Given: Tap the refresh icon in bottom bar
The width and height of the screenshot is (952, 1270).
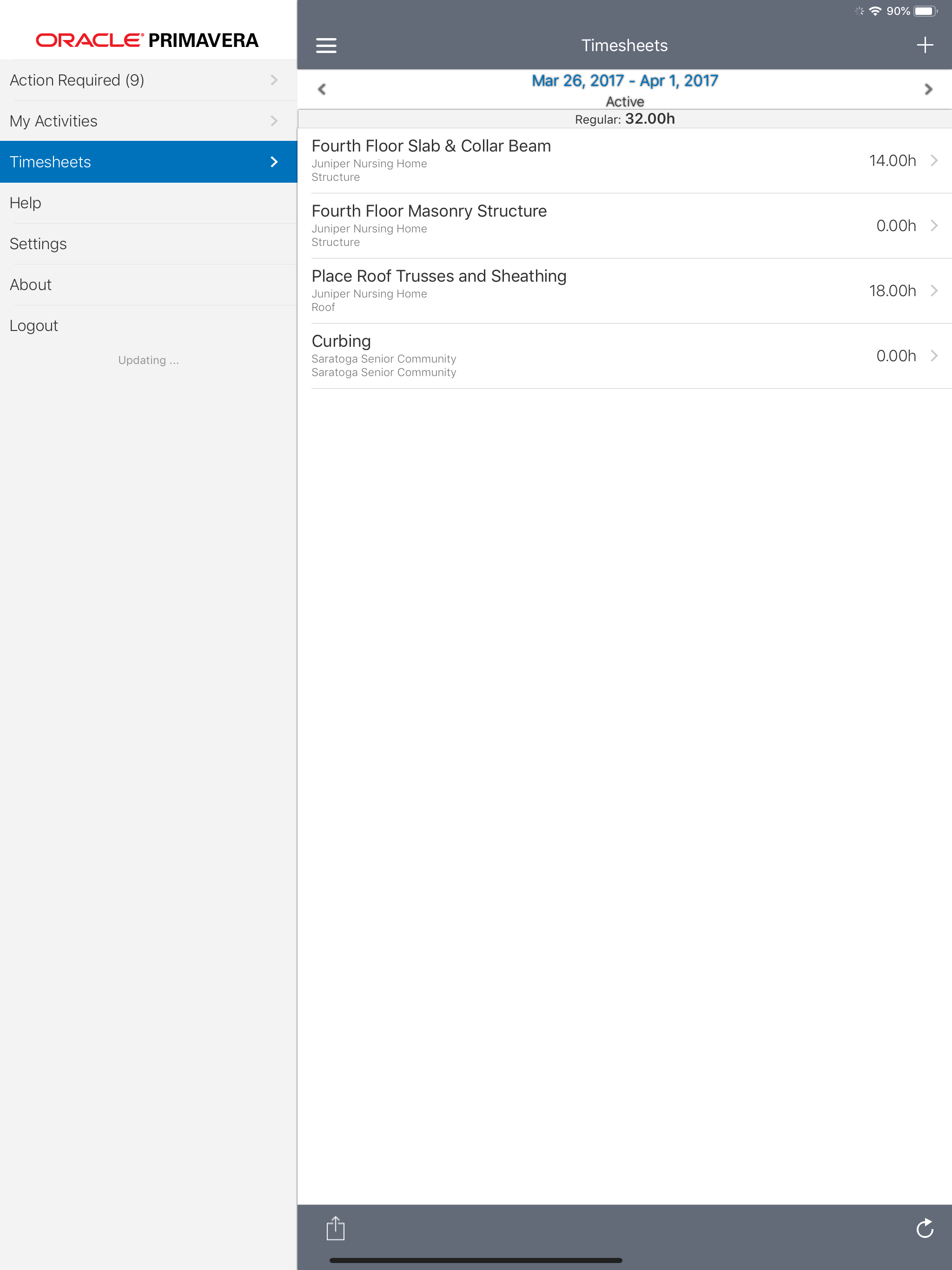Looking at the screenshot, I should pyautogui.click(x=925, y=1228).
